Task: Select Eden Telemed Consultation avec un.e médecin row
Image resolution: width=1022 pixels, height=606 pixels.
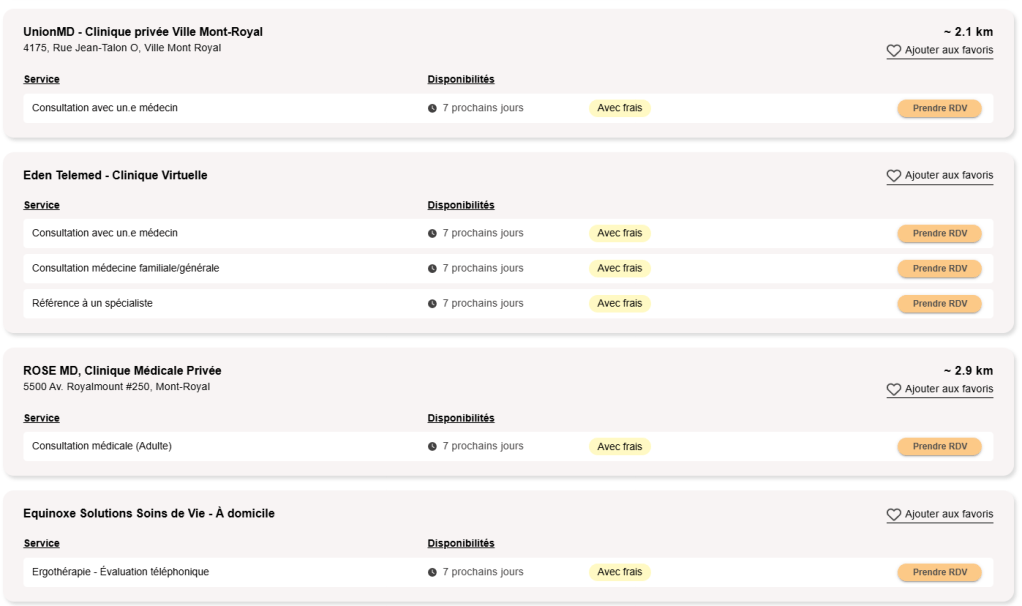Action: click(105, 233)
